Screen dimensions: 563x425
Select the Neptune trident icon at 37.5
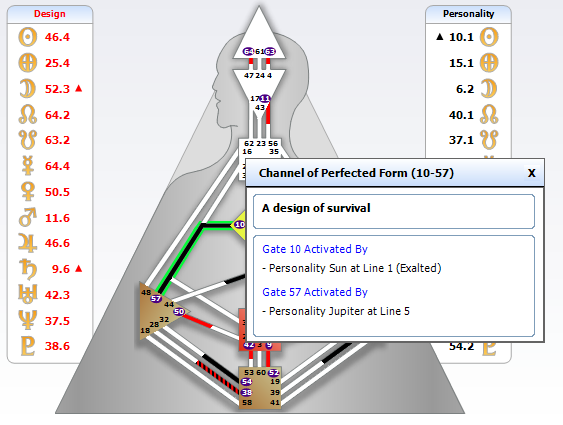tap(28, 320)
